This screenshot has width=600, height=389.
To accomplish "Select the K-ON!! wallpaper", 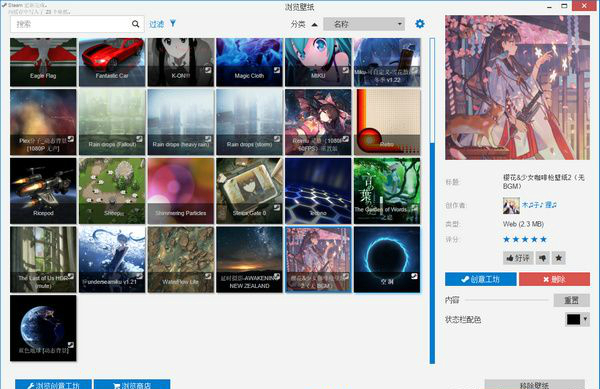I will point(181,62).
